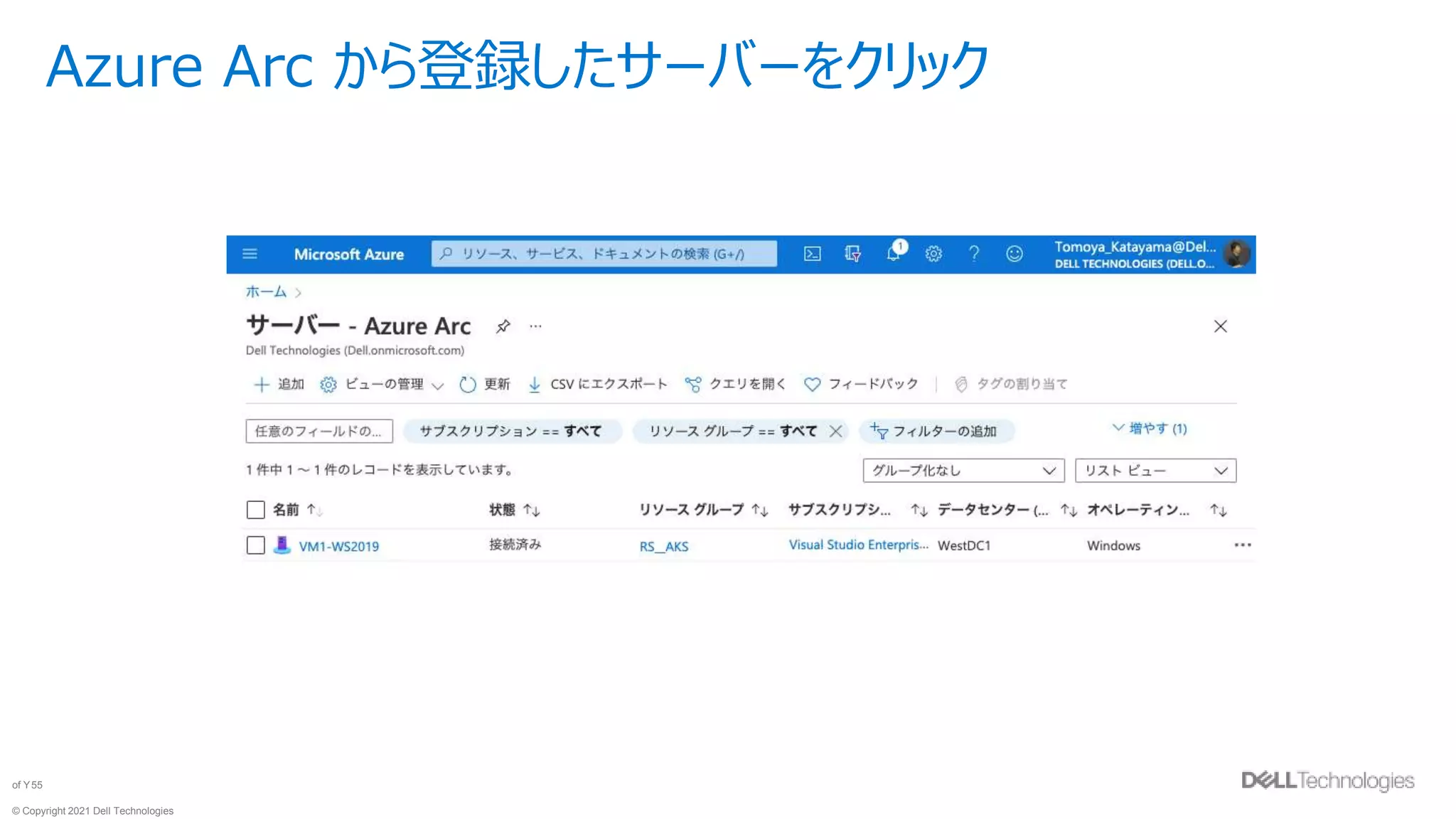The image size is (1456, 819).
Task: Click the WestDC1 datacenter cell
Action: click(964, 546)
